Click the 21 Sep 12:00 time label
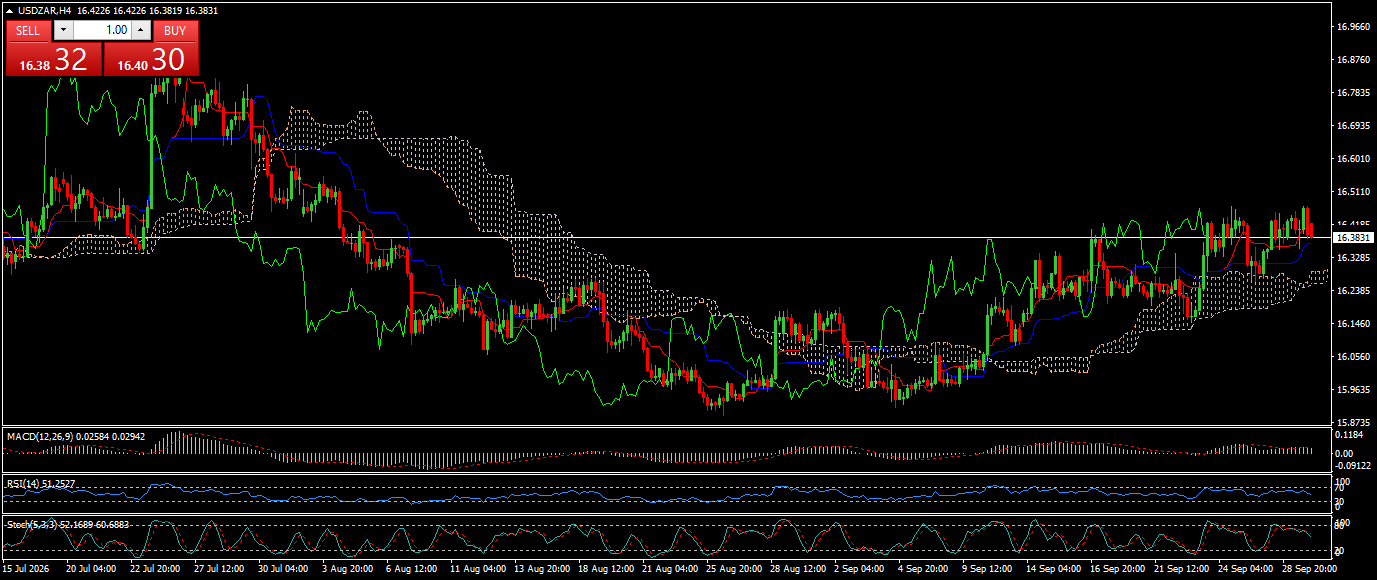This screenshot has width=1377, height=580. click(1179, 569)
